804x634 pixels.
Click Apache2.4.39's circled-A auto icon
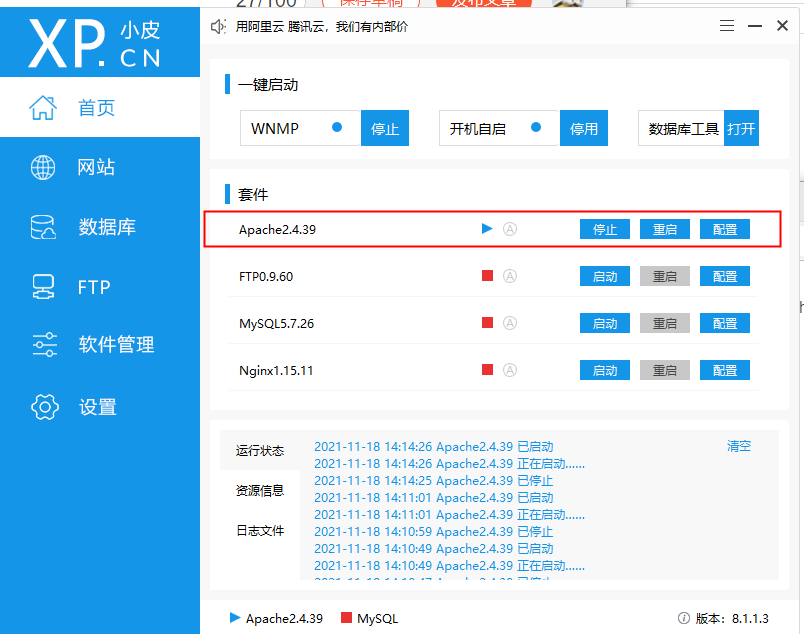510,228
